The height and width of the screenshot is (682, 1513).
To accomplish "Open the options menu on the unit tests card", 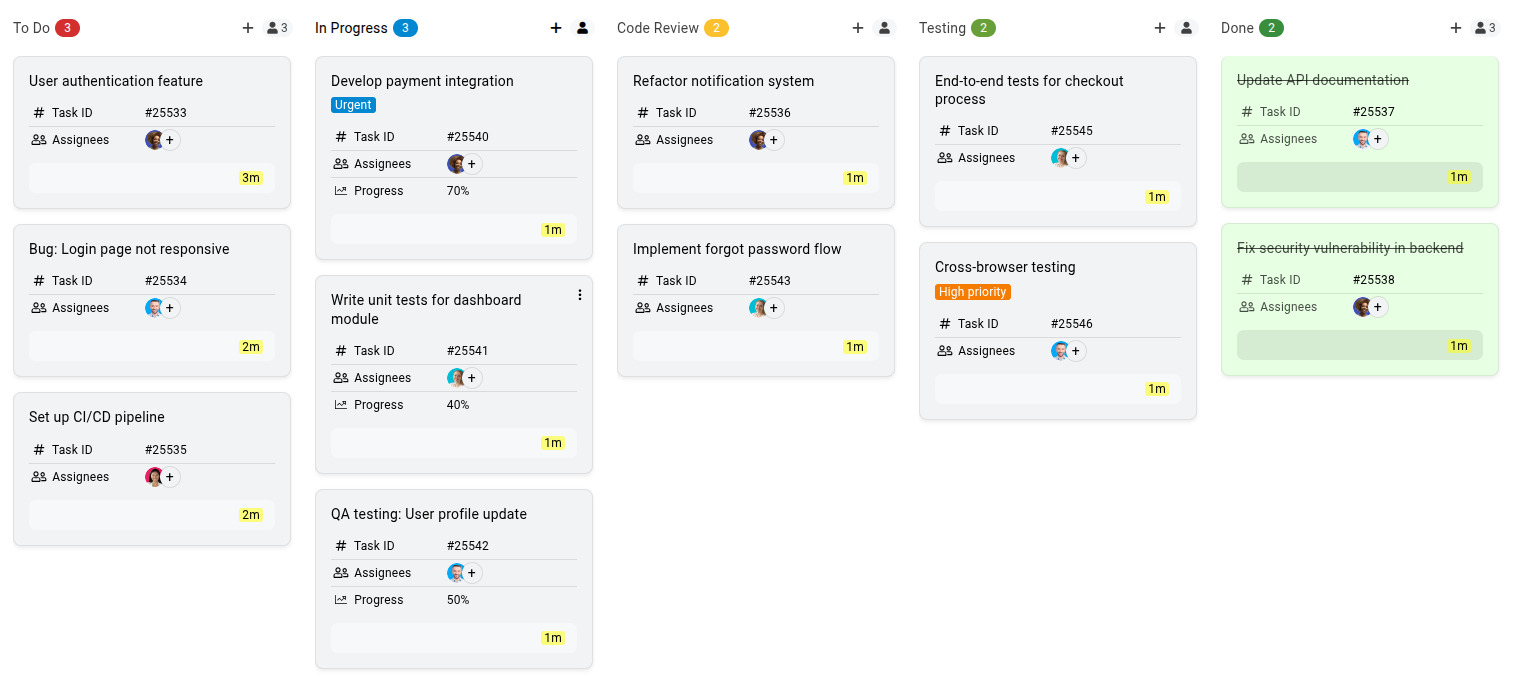I will (x=579, y=294).
